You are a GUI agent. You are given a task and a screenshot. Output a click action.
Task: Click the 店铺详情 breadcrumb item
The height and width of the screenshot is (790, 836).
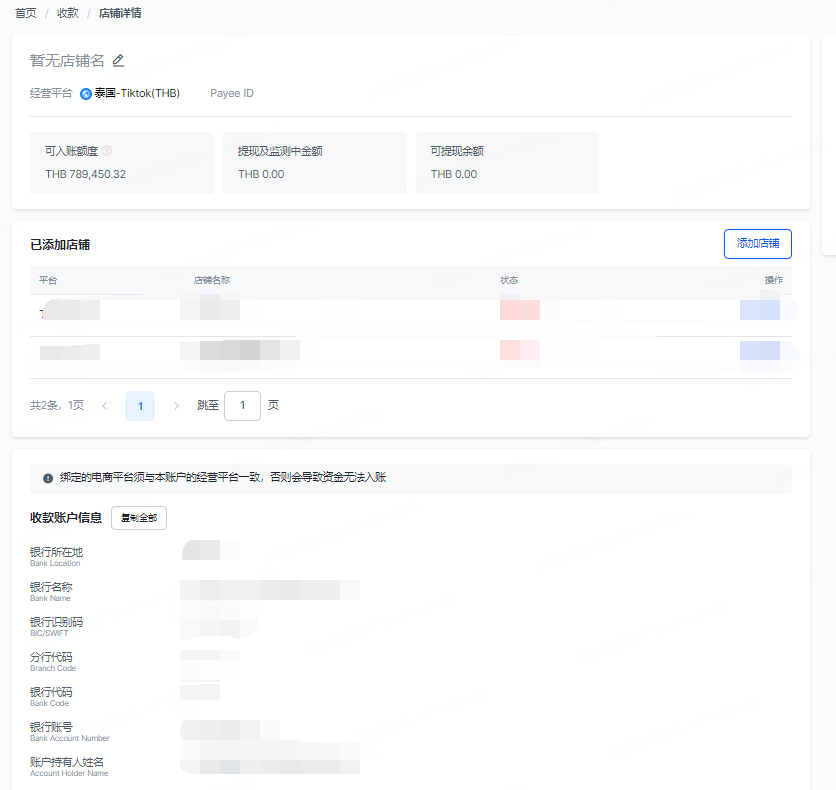pyautogui.click(x=120, y=13)
